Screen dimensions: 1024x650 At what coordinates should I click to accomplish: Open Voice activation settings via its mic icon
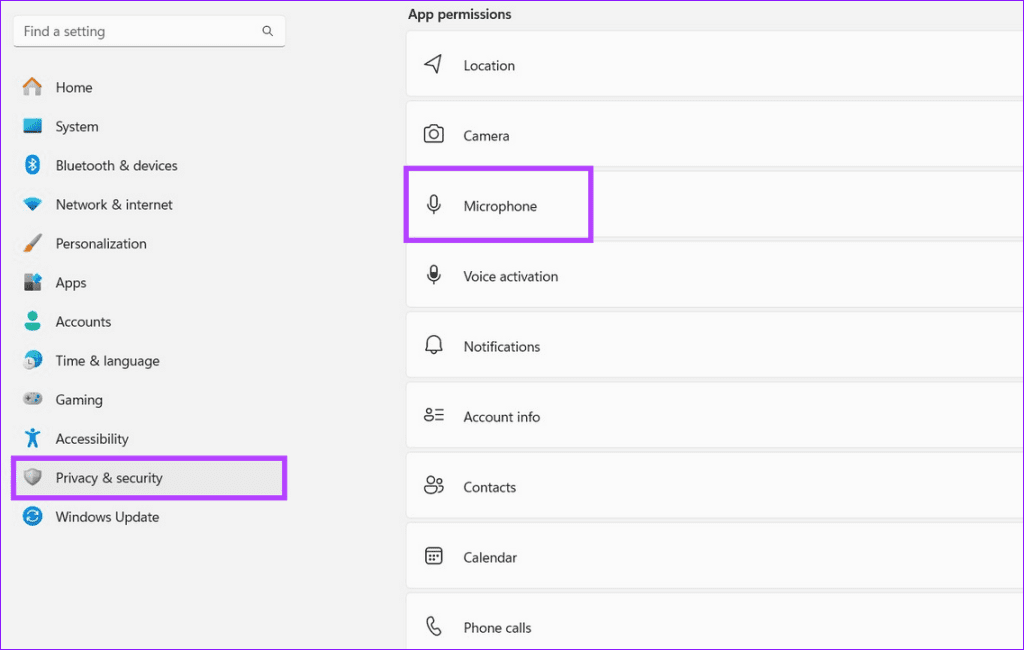(x=434, y=275)
